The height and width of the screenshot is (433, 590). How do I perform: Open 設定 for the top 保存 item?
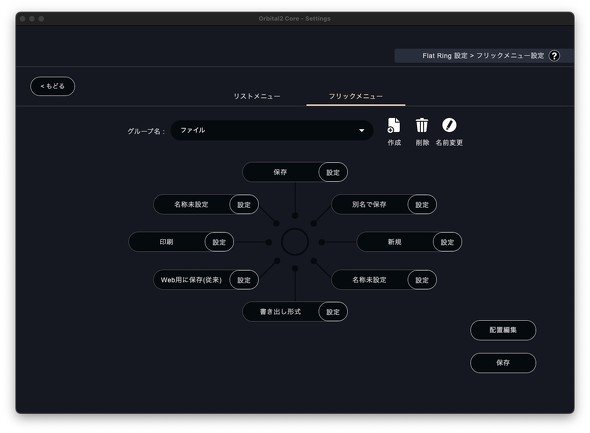coord(333,172)
